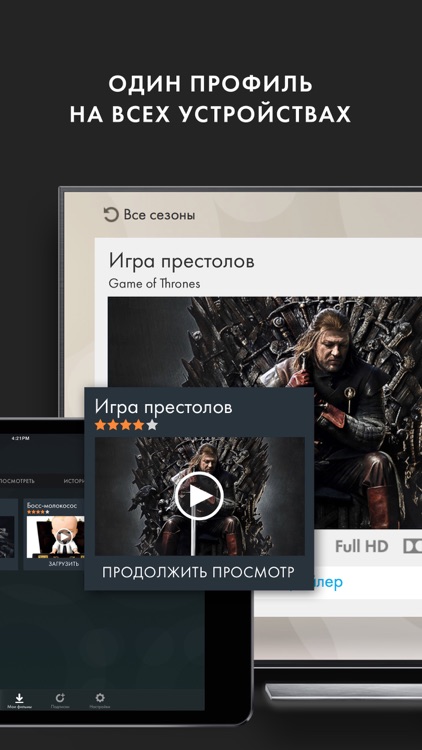The image size is (422, 750).
Task: Tap ПРОДОЛЖИТЬ ПРОСМОТР button
Action: pyautogui.click(x=198, y=572)
